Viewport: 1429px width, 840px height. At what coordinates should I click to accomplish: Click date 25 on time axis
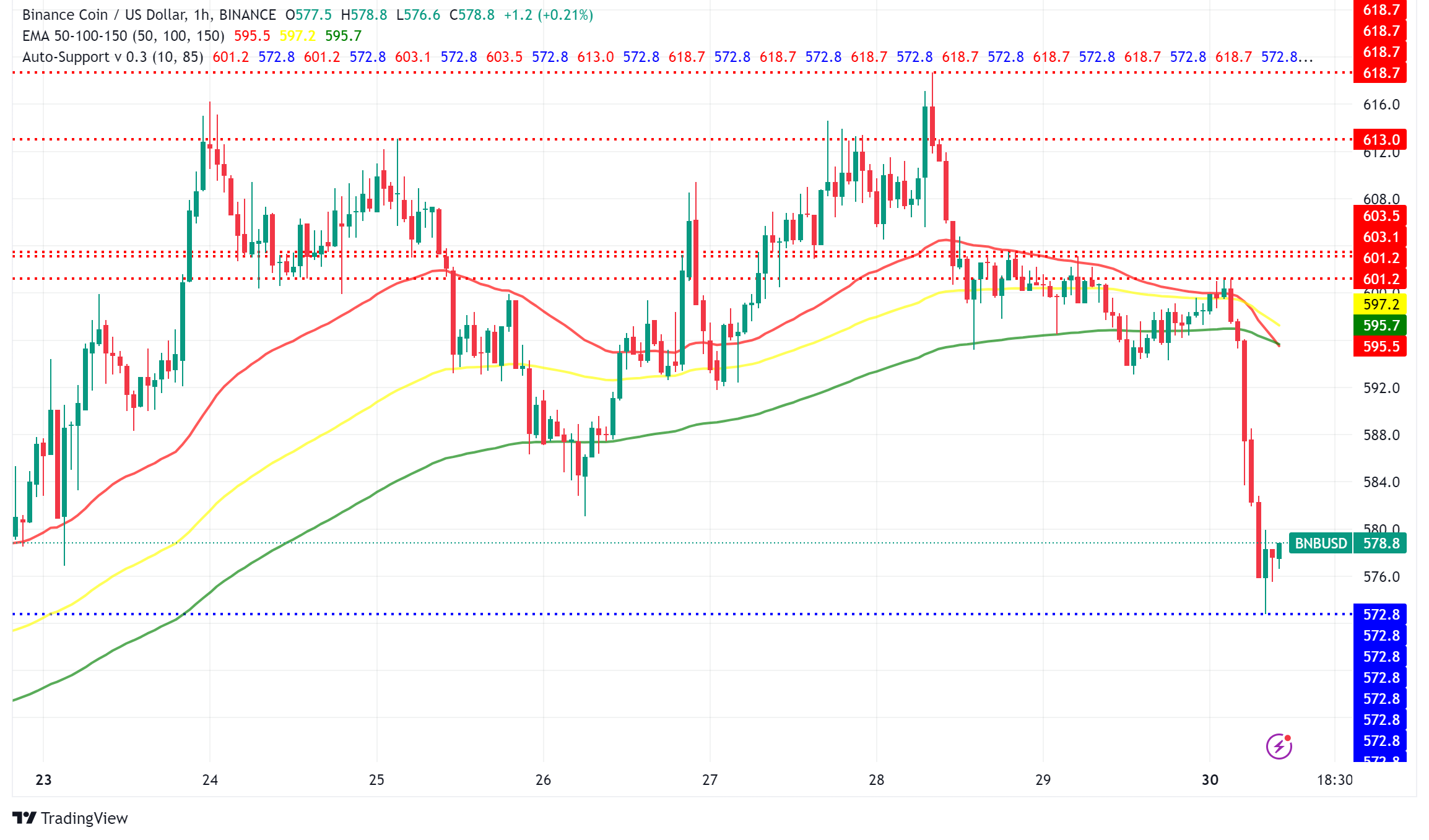(376, 780)
